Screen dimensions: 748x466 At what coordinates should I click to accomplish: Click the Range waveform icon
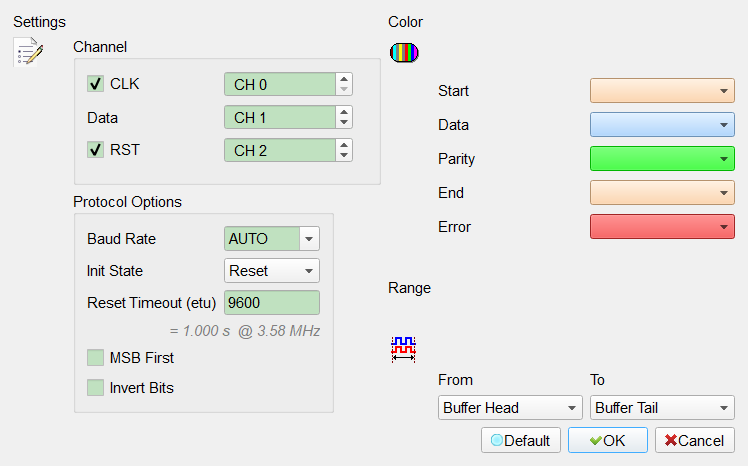[404, 349]
